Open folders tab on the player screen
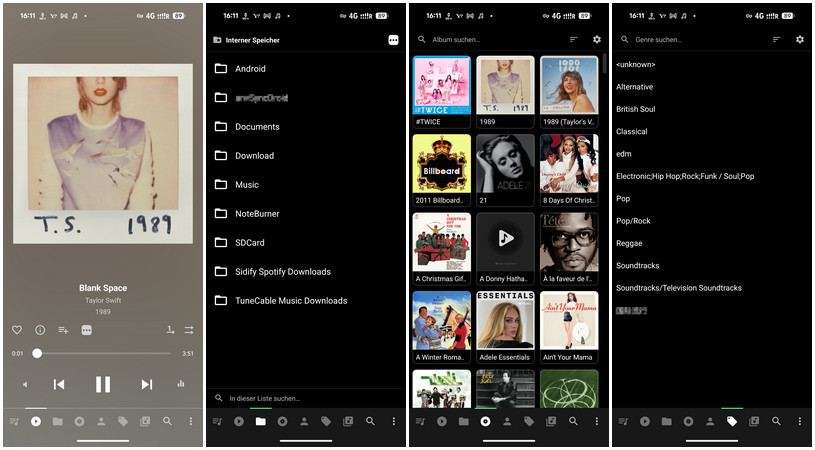Screen dimensions: 815x450 pyautogui.click(x=58, y=421)
